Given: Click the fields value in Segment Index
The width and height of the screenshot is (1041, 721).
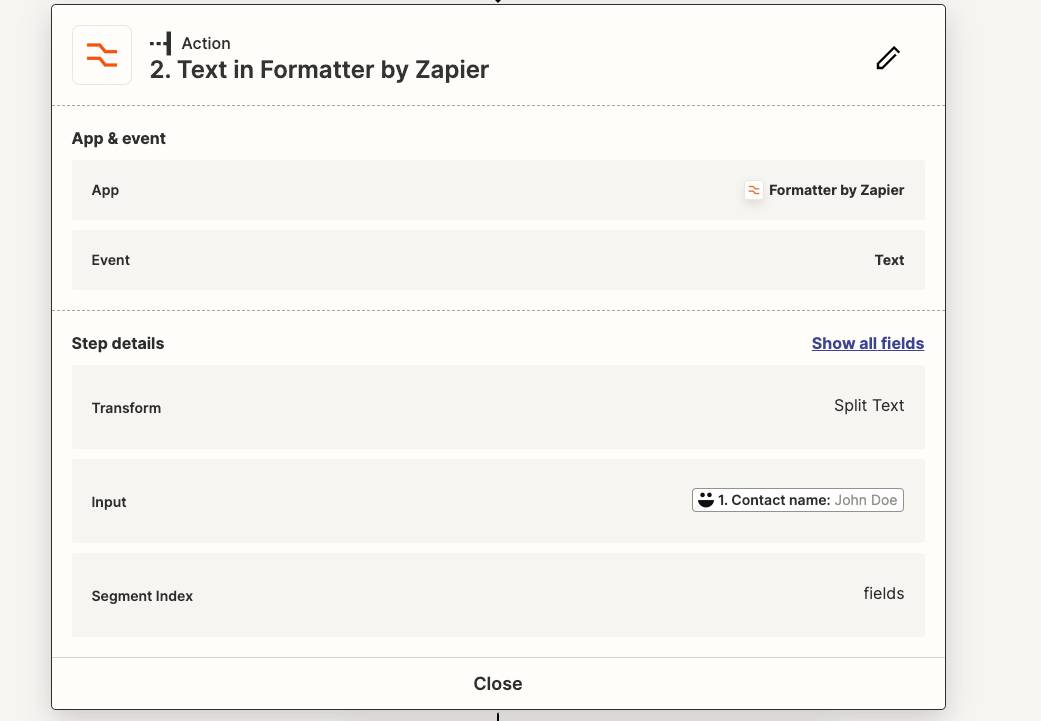Looking at the screenshot, I should [884, 594].
